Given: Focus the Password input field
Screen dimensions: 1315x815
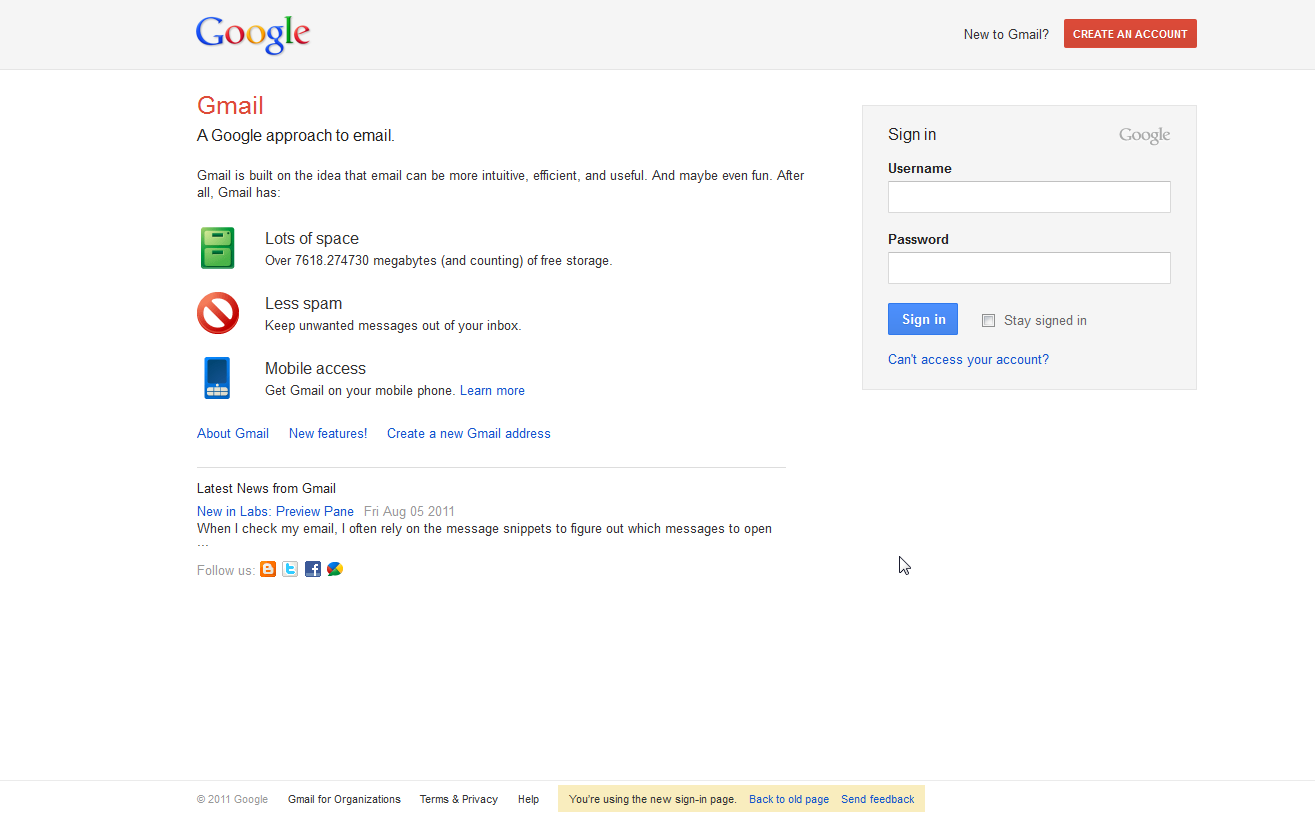Looking at the screenshot, I should [x=1029, y=268].
